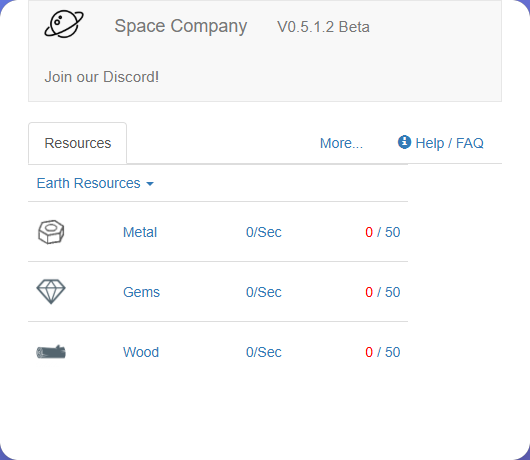Click Wood's 0/Sec production rate
This screenshot has width=530, height=460.
(264, 352)
